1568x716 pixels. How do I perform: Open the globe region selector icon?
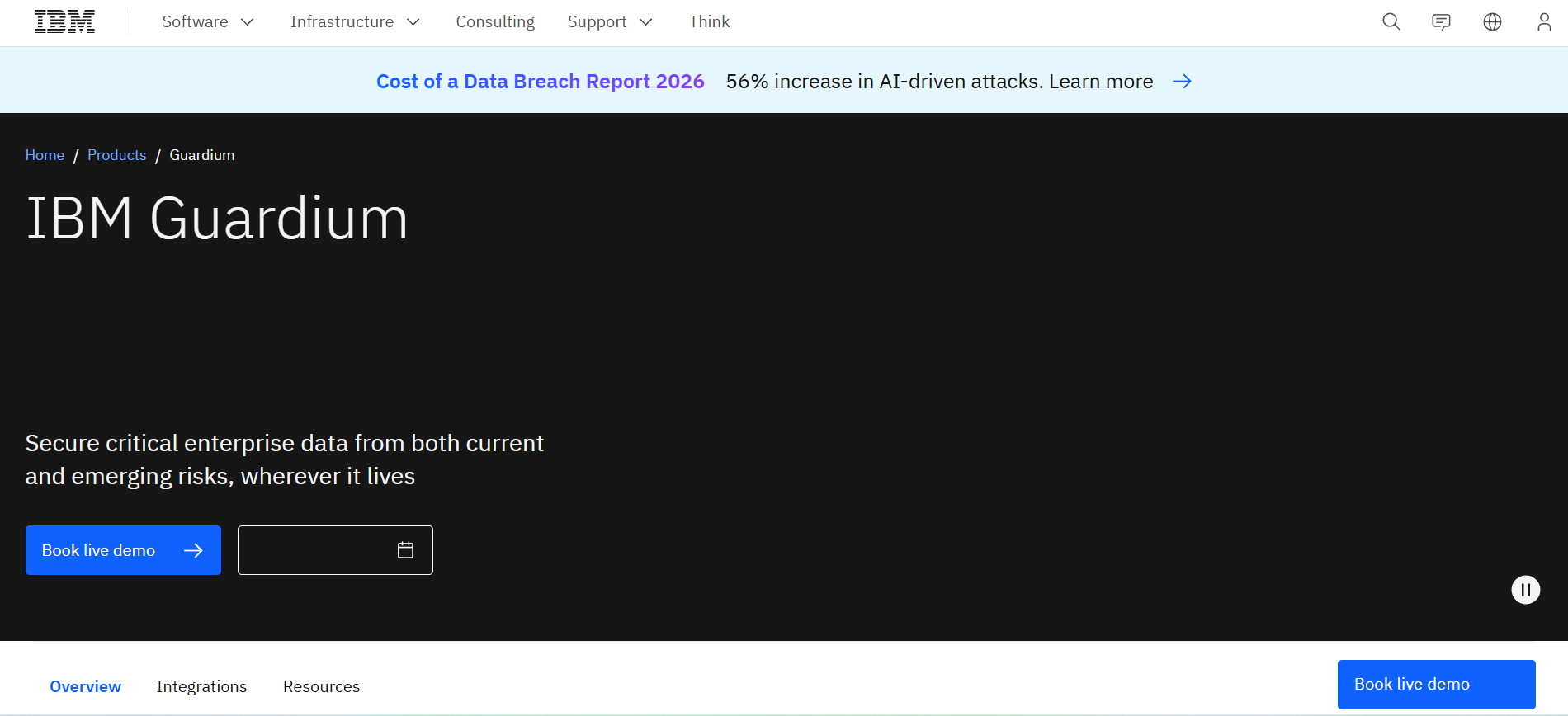(1492, 22)
